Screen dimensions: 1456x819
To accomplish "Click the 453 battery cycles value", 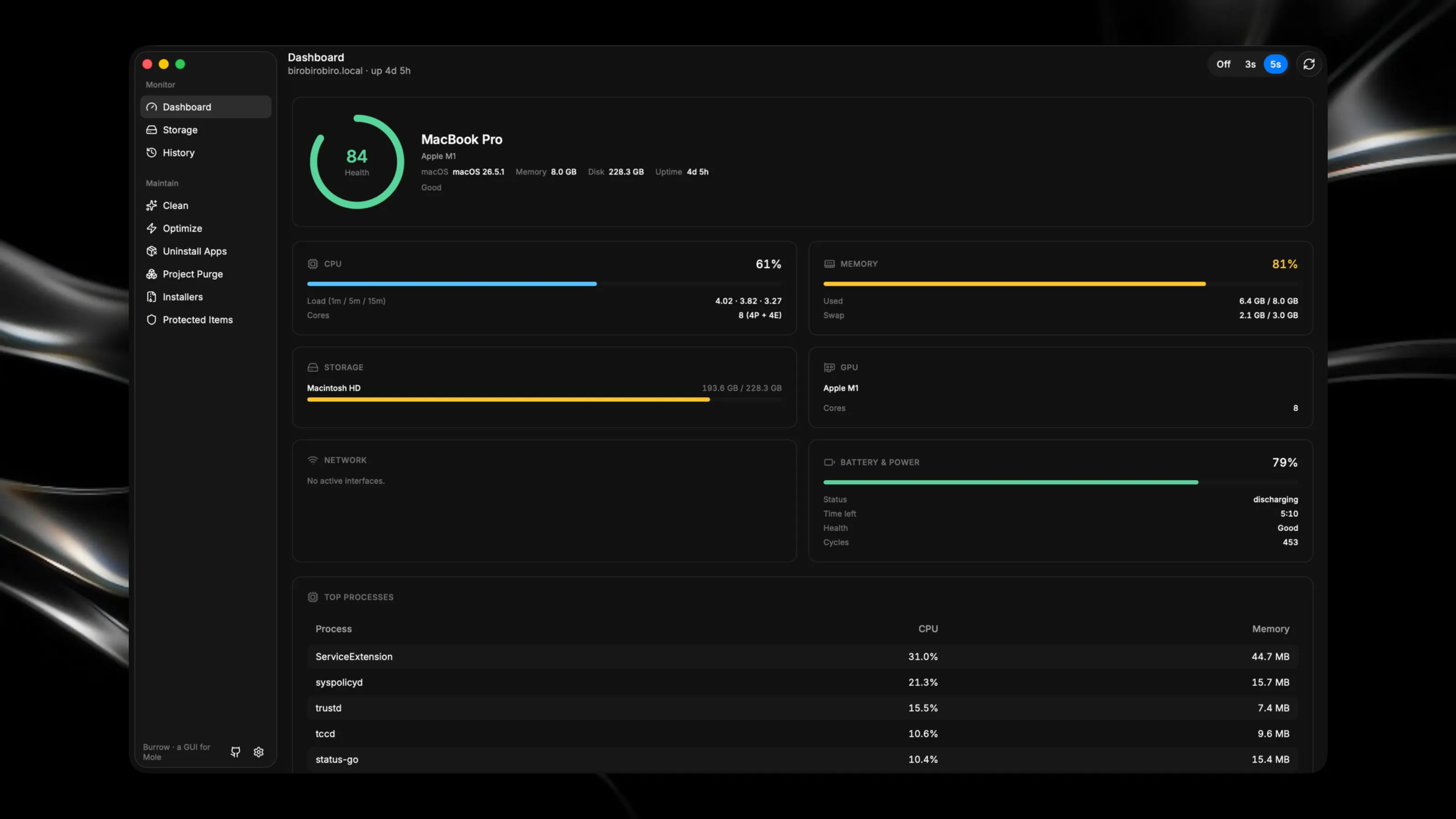I will pos(1290,542).
